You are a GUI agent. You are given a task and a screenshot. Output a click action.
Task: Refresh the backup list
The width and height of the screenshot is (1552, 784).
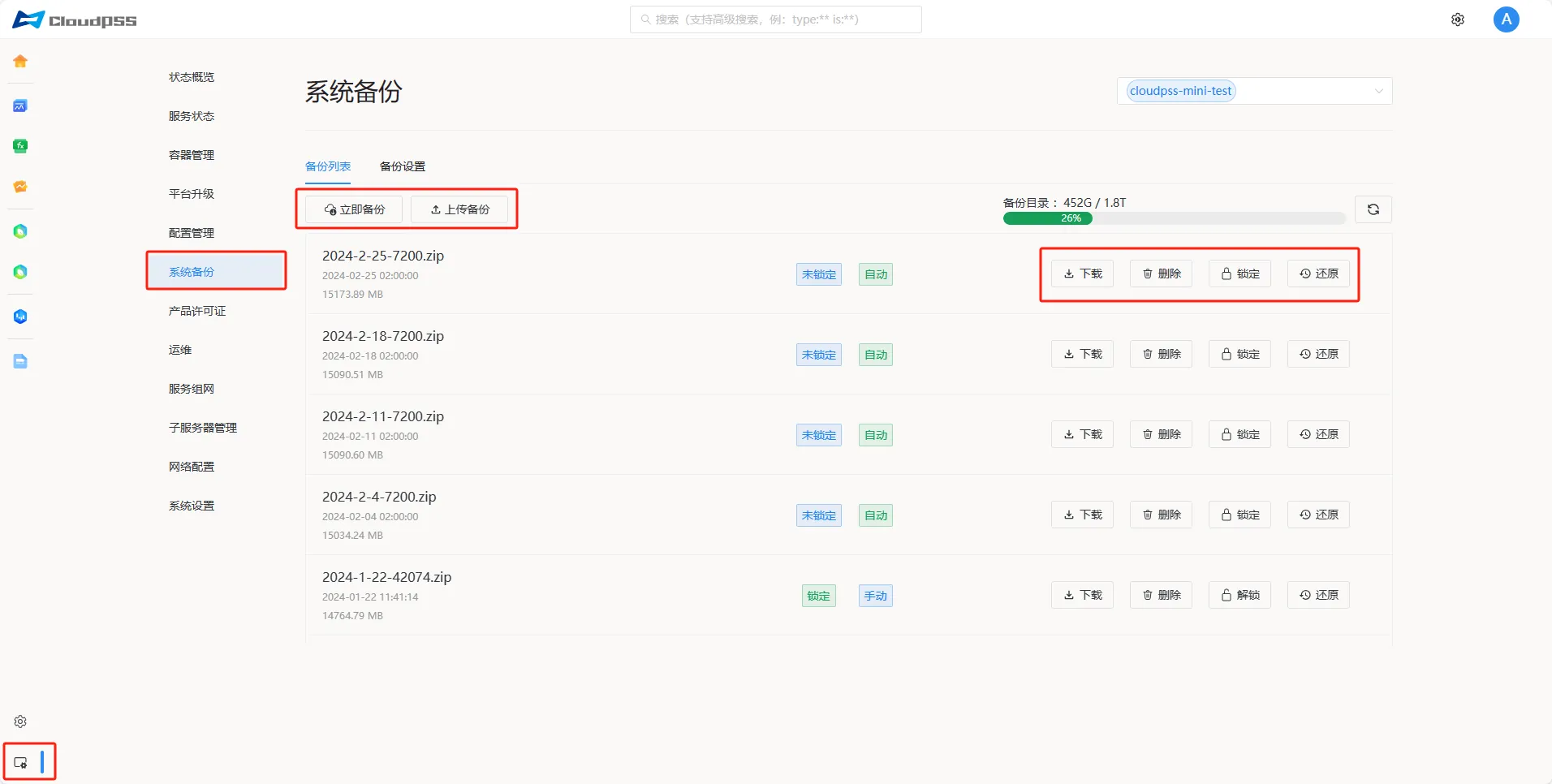click(1373, 209)
